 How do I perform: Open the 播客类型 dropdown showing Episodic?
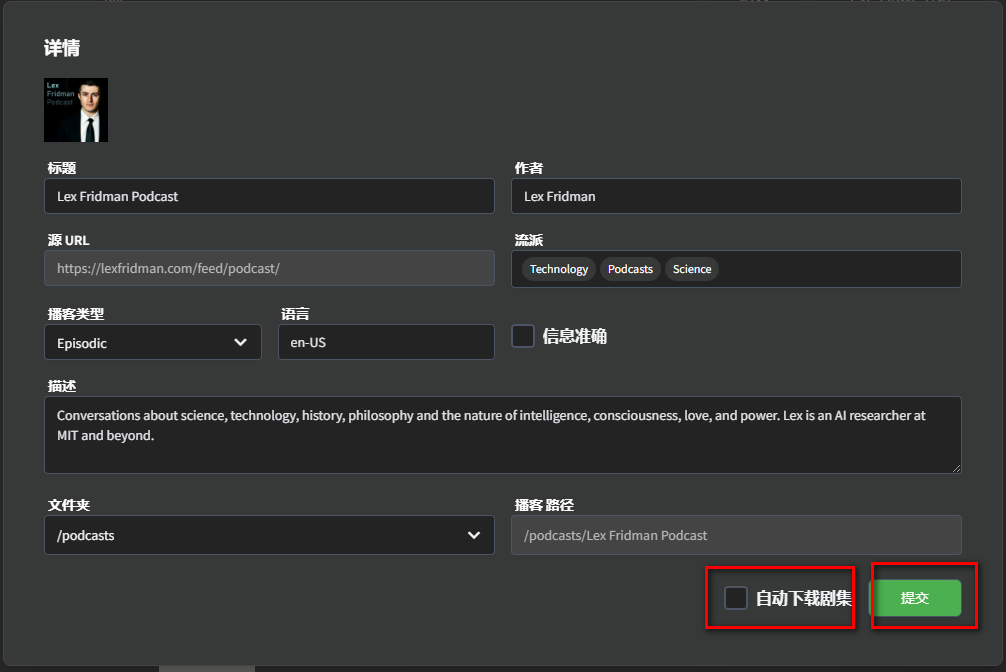(x=152, y=342)
